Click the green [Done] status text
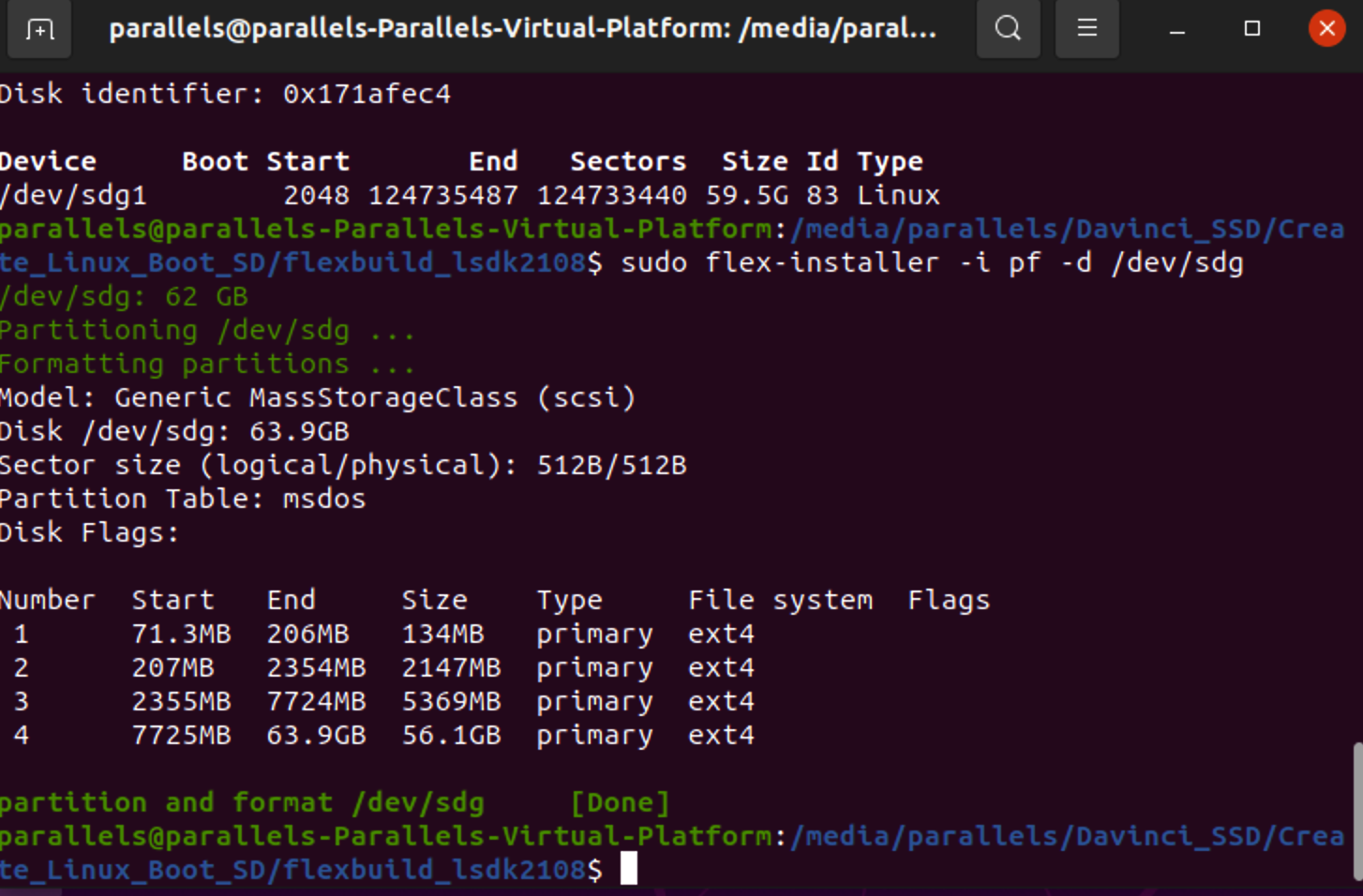Screen dimensions: 1363x896 (x=620, y=802)
